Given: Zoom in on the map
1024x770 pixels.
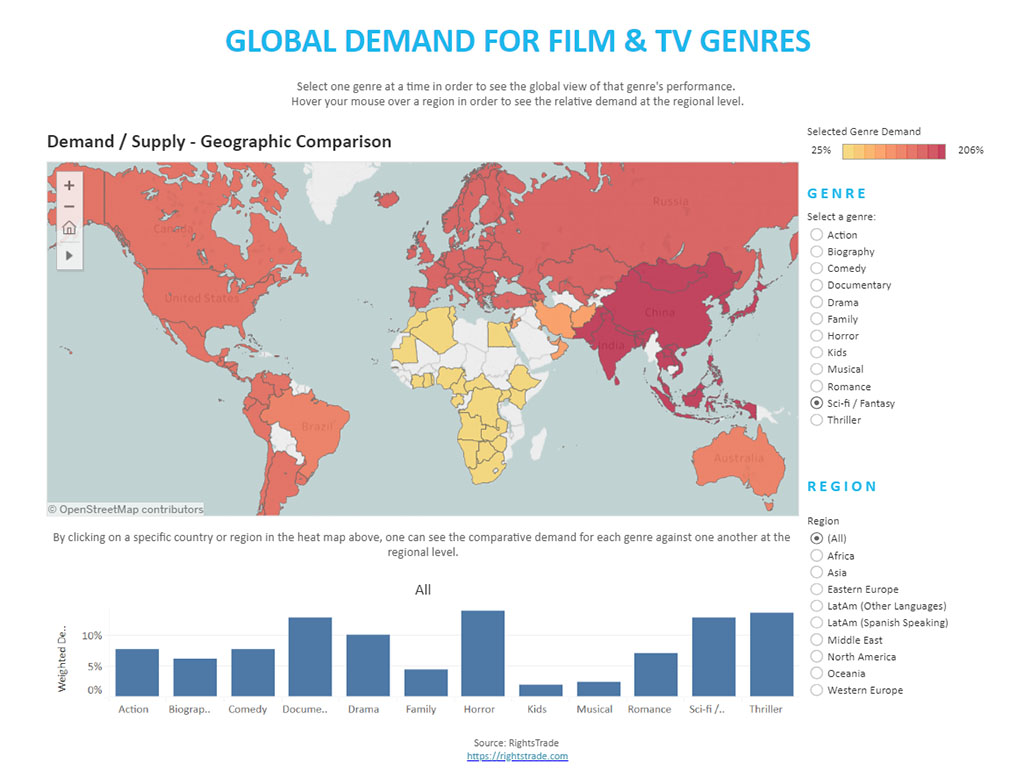Looking at the screenshot, I should pyautogui.click(x=69, y=185).
